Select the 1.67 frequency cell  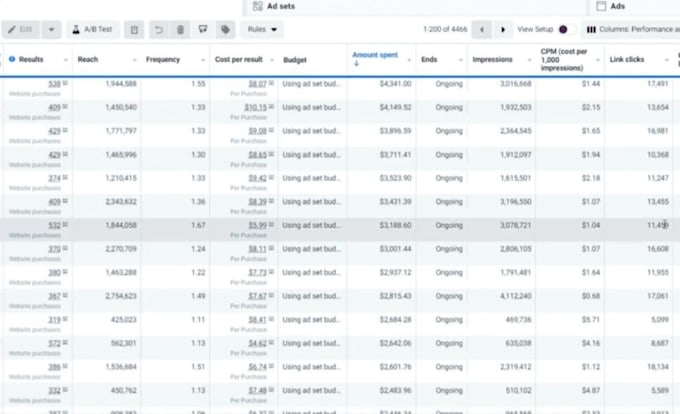click(198, 225)
